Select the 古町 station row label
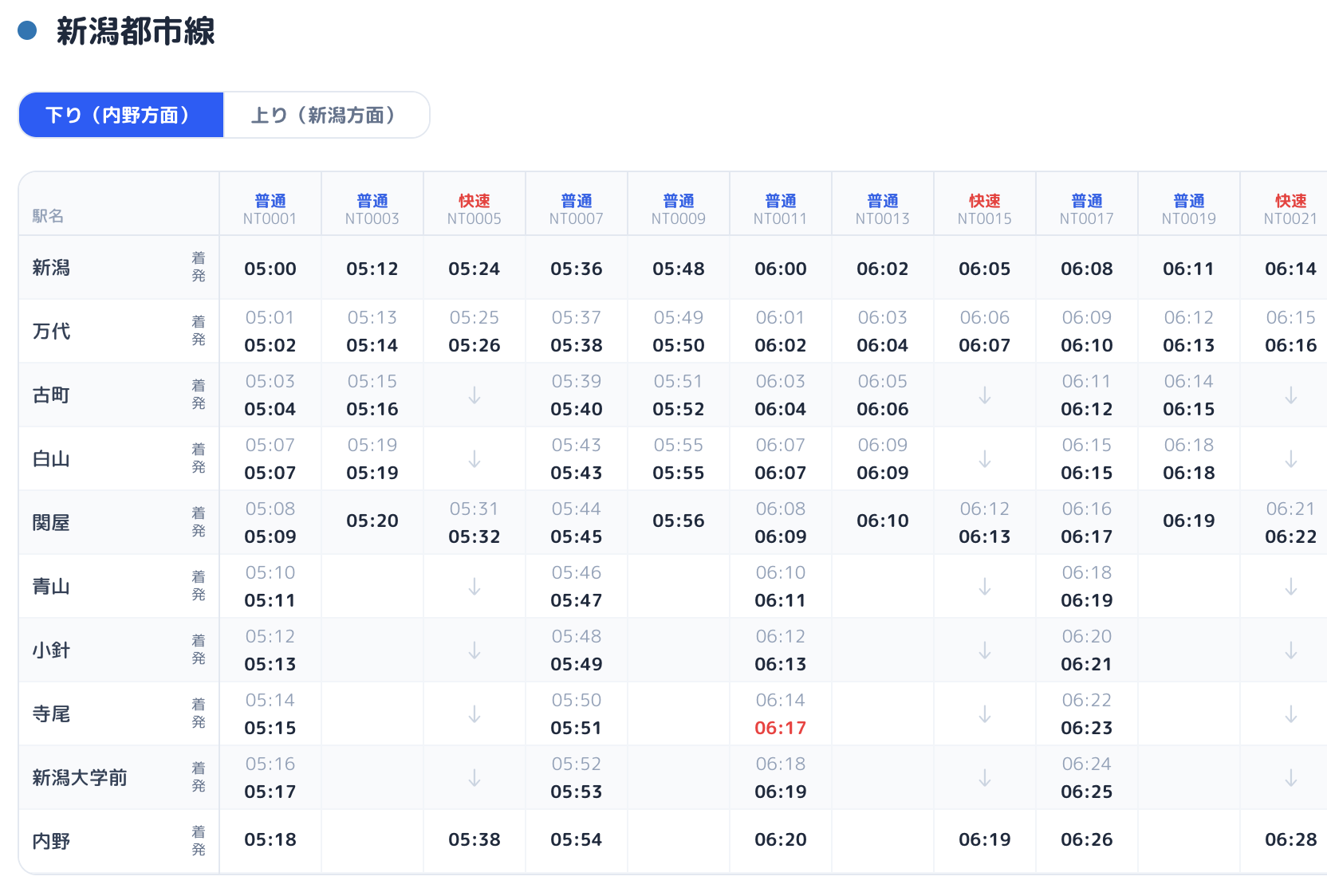 tap(51, 395)
